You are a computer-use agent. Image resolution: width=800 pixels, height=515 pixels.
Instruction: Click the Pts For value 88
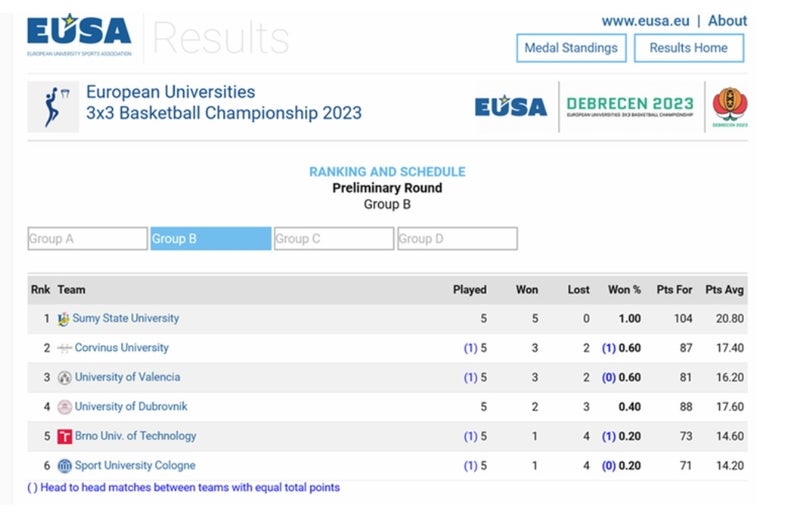point(686,407)
